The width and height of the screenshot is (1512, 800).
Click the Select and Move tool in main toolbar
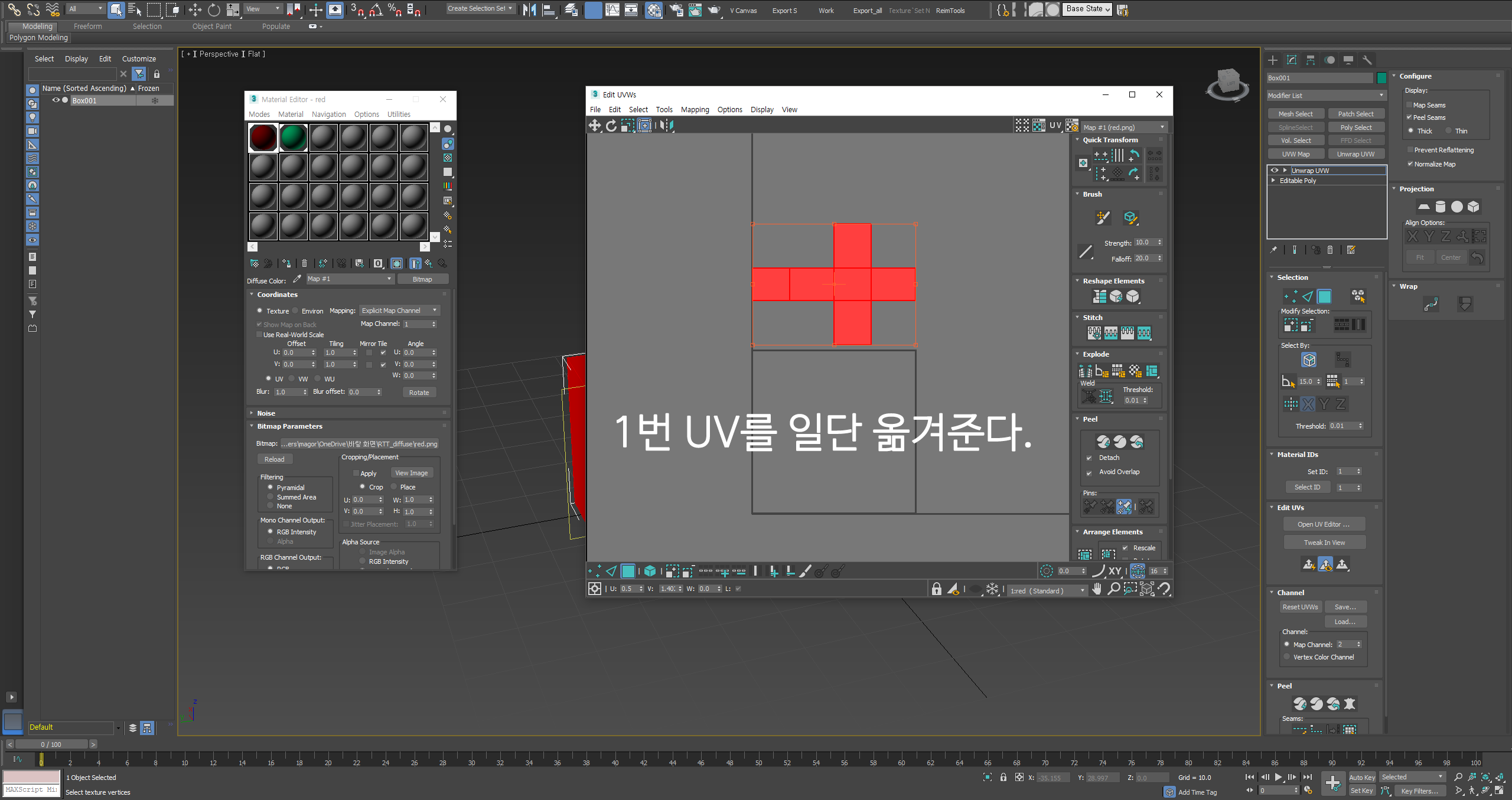click(x=195, y=9)
